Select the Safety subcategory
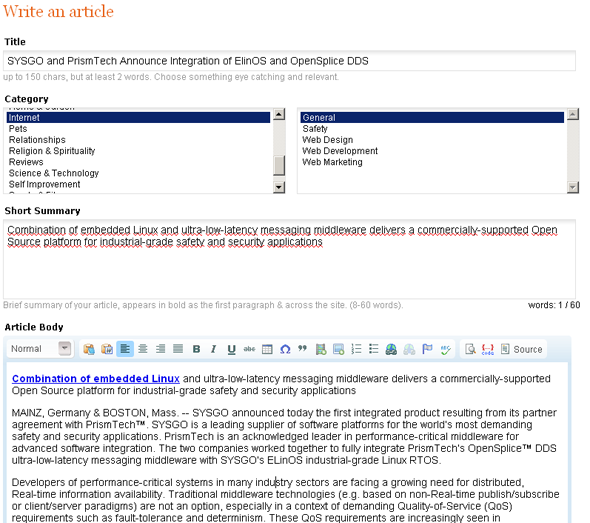The image size is (590, 523). click(432, 129)
